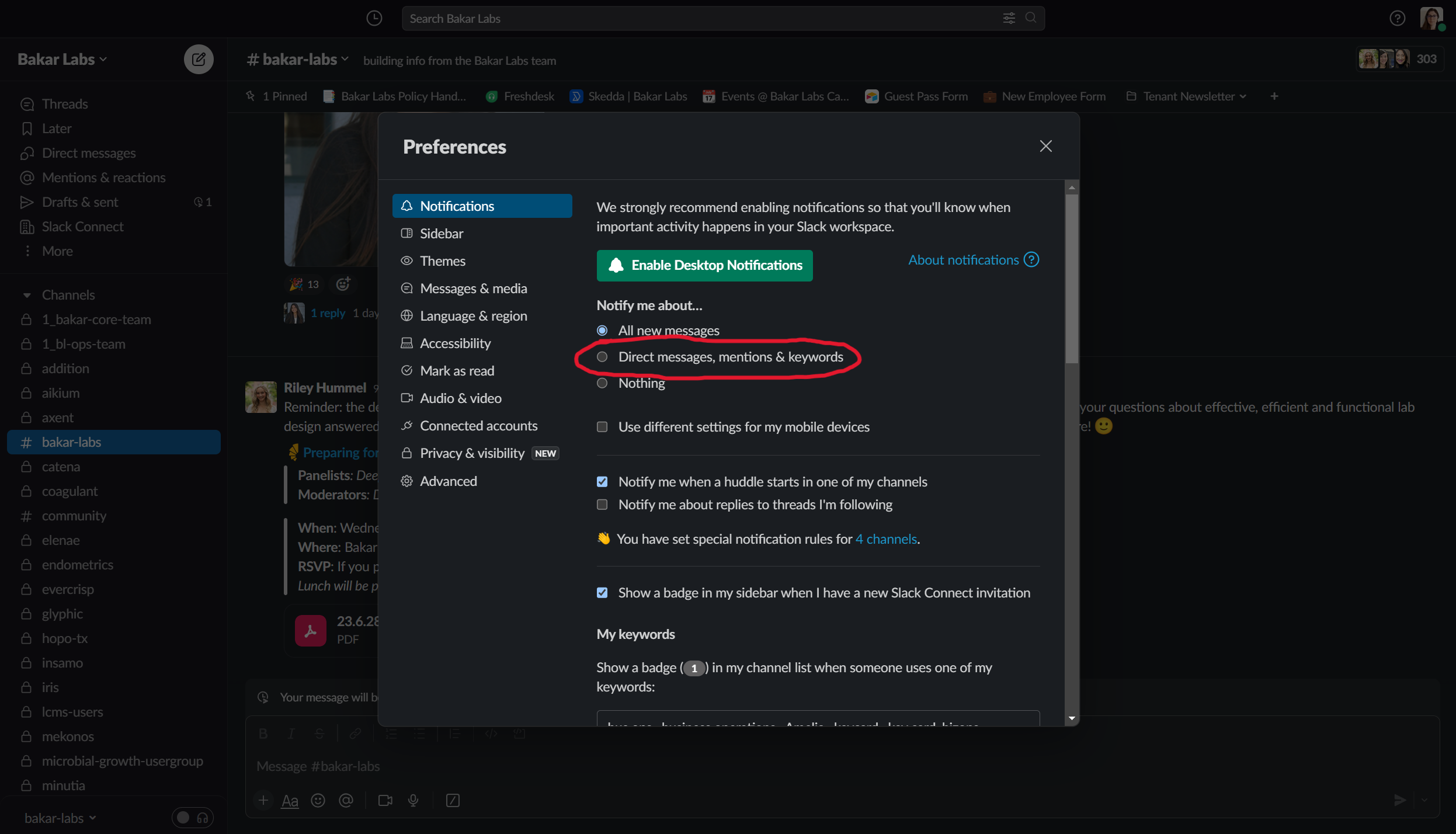The width and height of the screenshot is (1456, 834).
Task: Collapse the Channels section
Action: click(27, 295)
